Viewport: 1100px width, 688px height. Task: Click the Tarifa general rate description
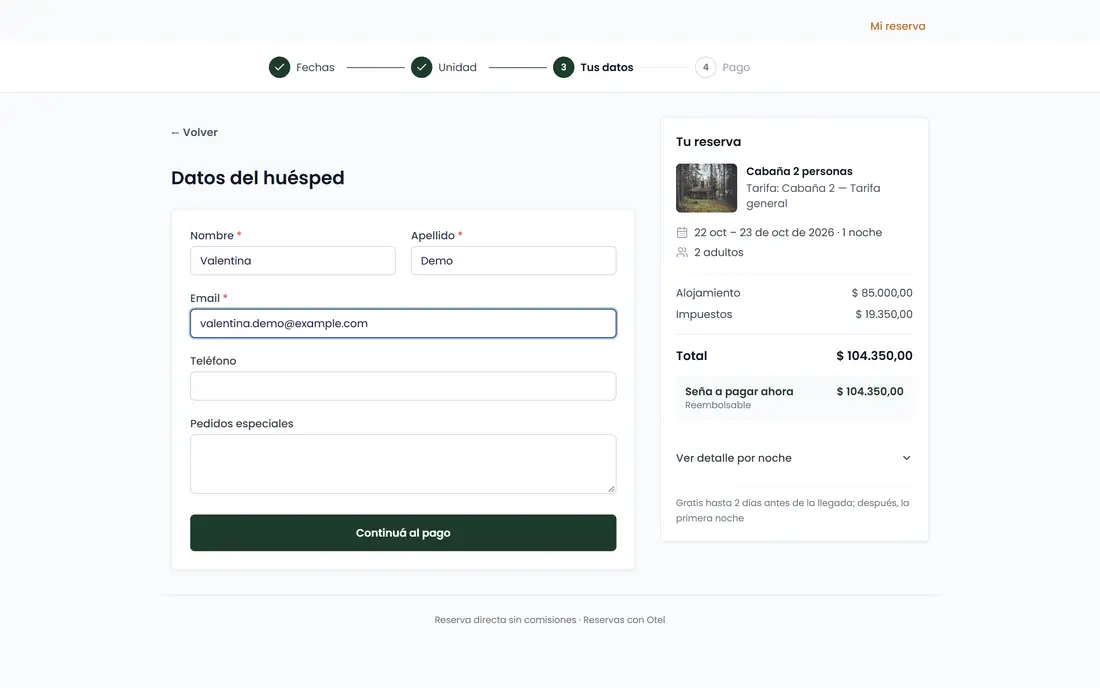pyautogui.click(x=813, y=196)
